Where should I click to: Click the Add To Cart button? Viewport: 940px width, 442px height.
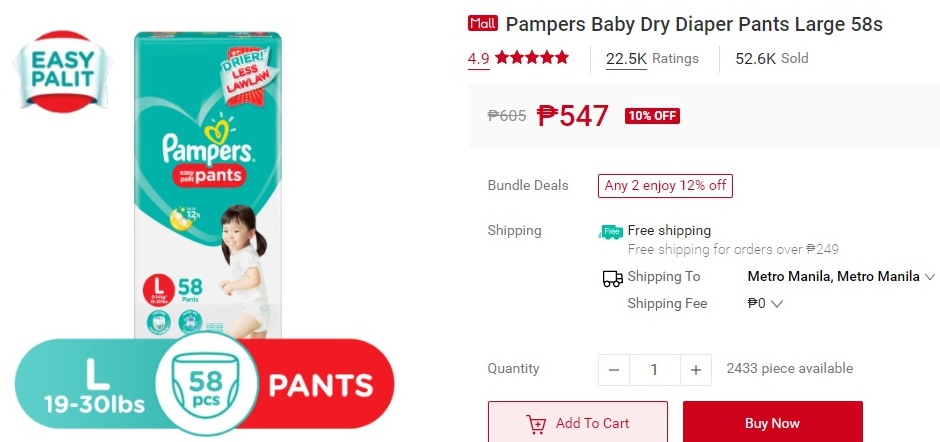coord(577,422)
